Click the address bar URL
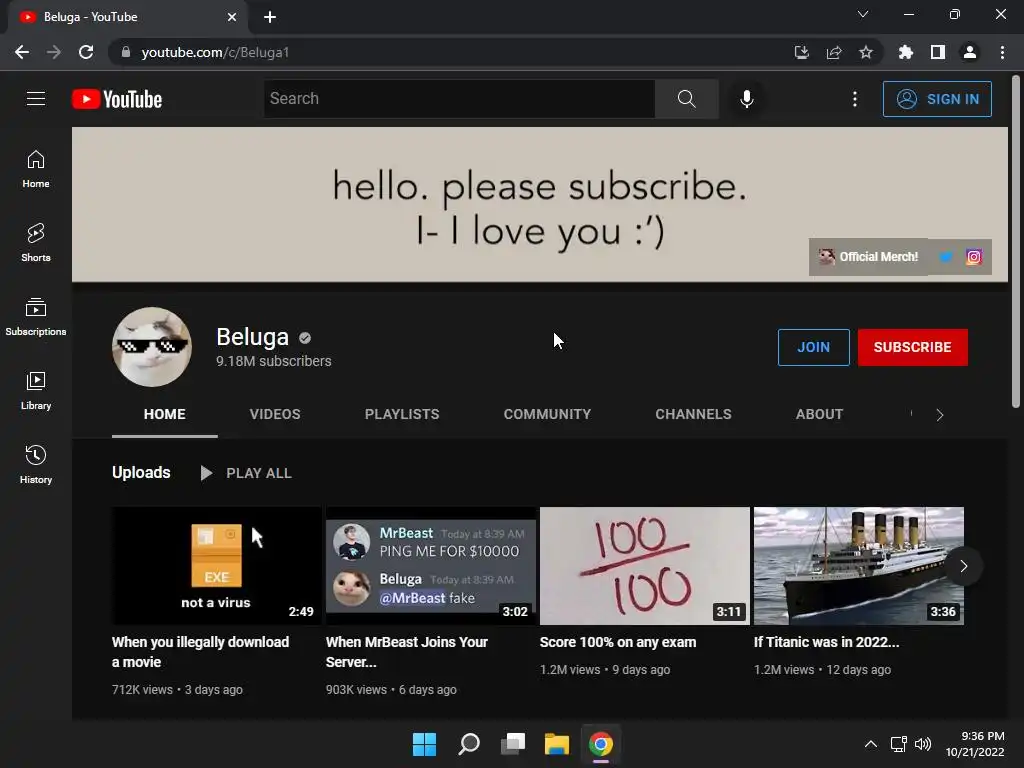 click(x=215, y=52)
